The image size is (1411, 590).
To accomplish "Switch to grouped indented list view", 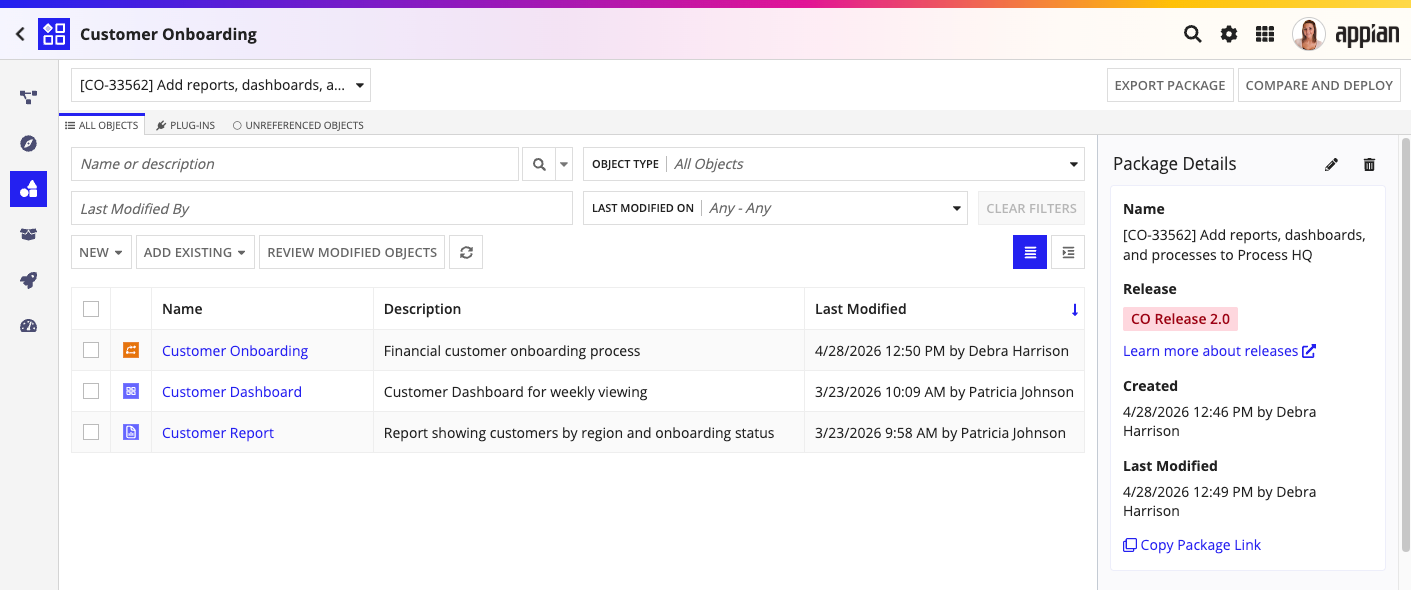I will [1068, 252].
